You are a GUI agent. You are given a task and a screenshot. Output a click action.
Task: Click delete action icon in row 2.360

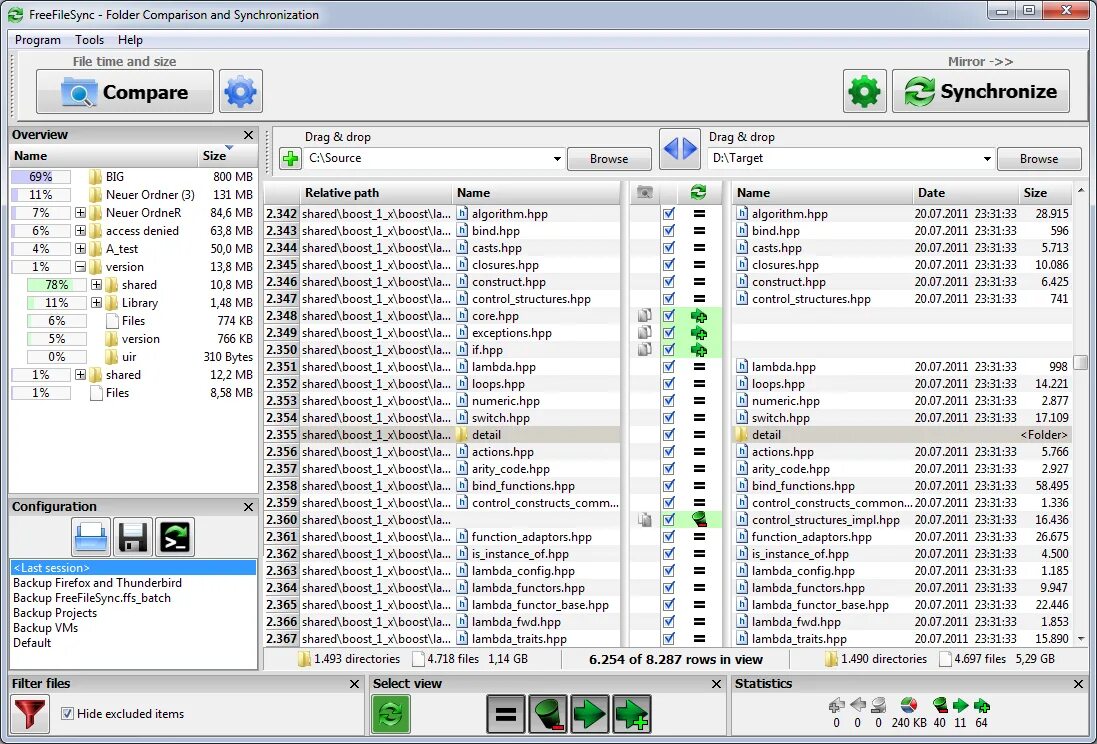pos(698,519)
